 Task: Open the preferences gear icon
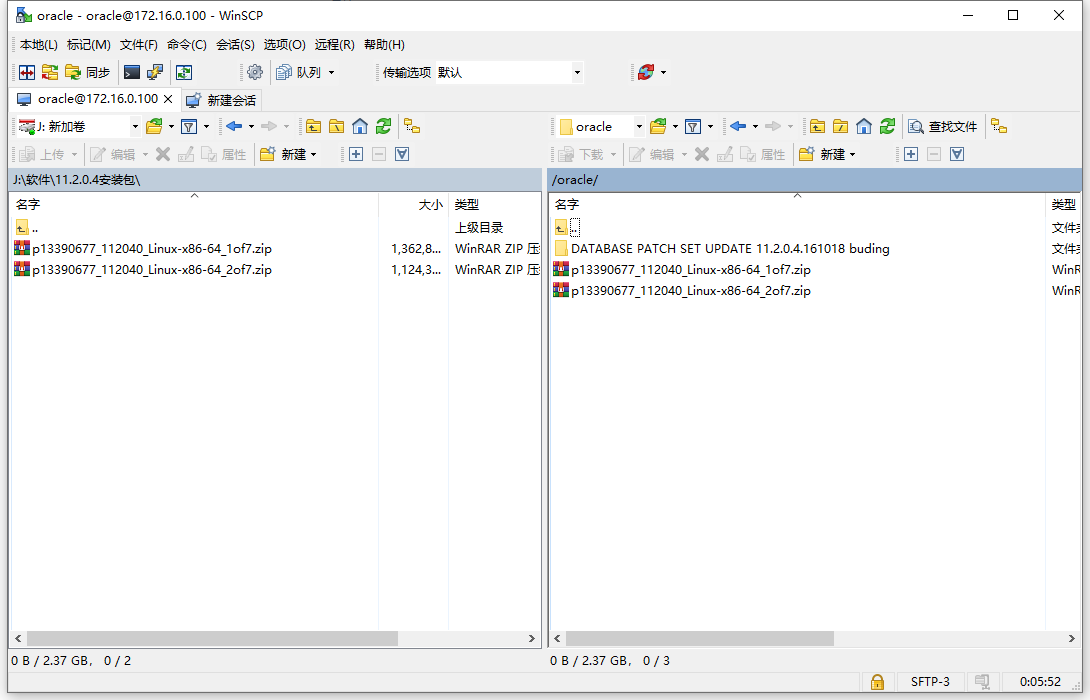tap(255, 72)
